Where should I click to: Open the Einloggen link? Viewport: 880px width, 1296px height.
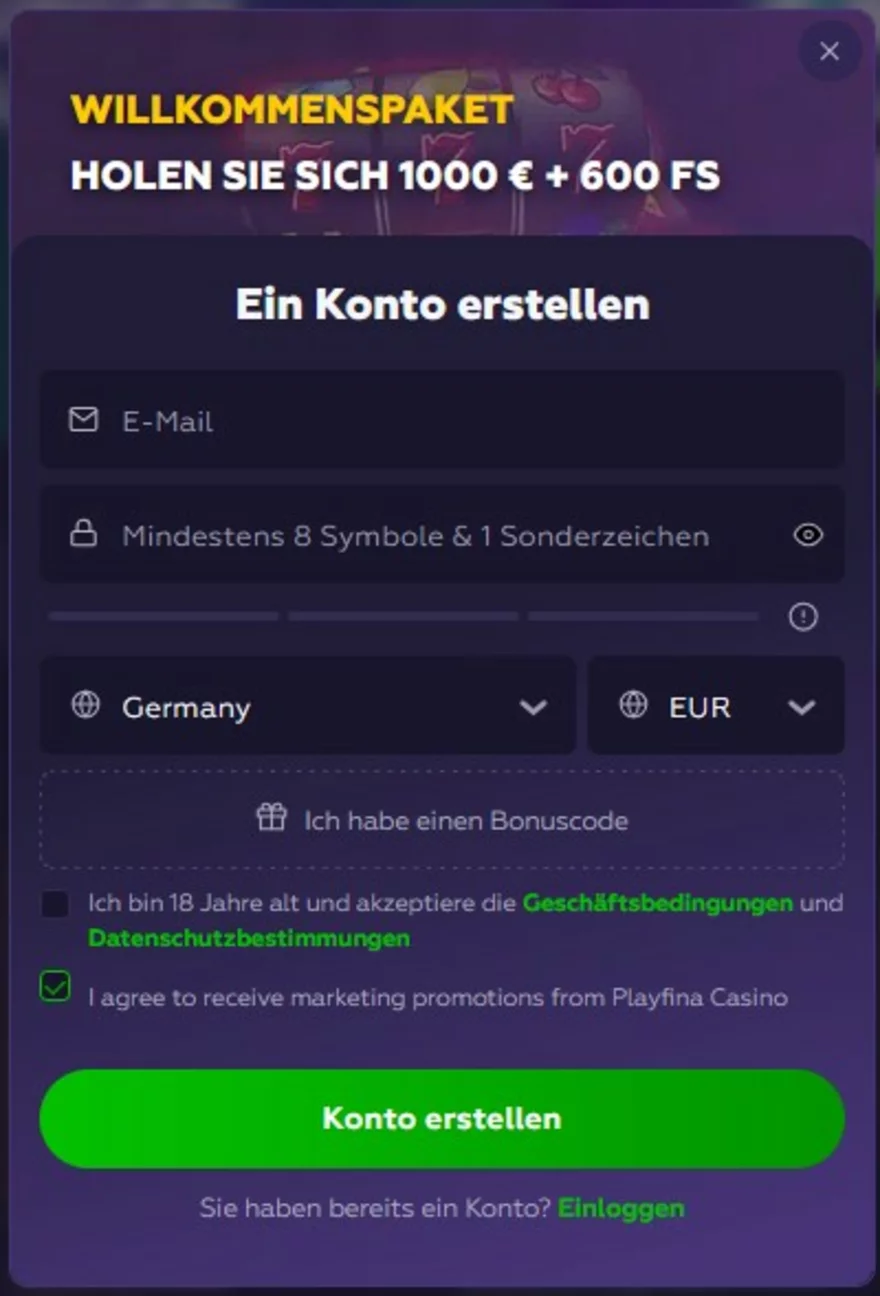[621, 1208]
